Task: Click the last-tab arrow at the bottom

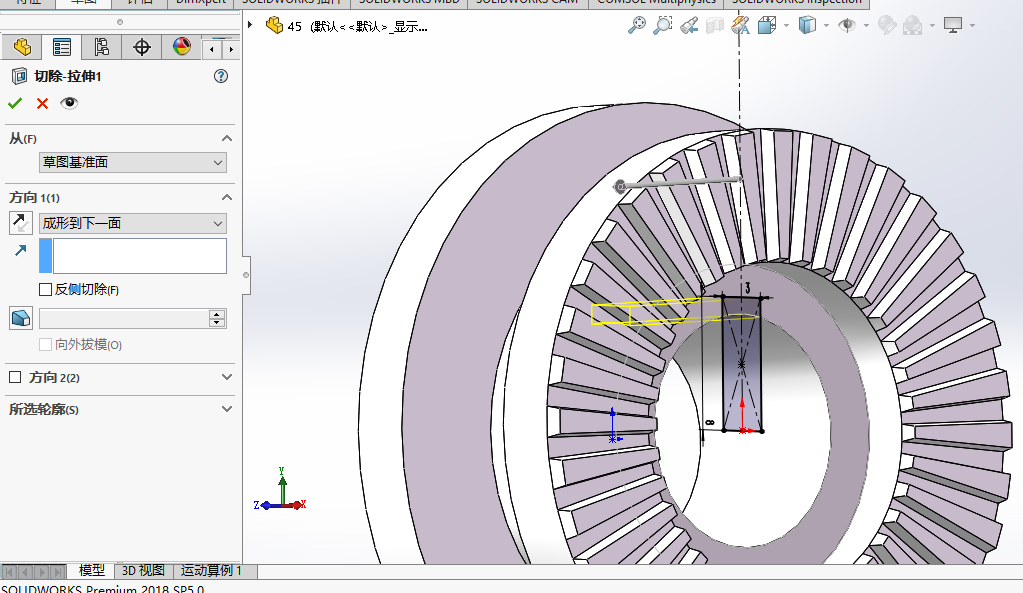Action: tap(57, 572)
